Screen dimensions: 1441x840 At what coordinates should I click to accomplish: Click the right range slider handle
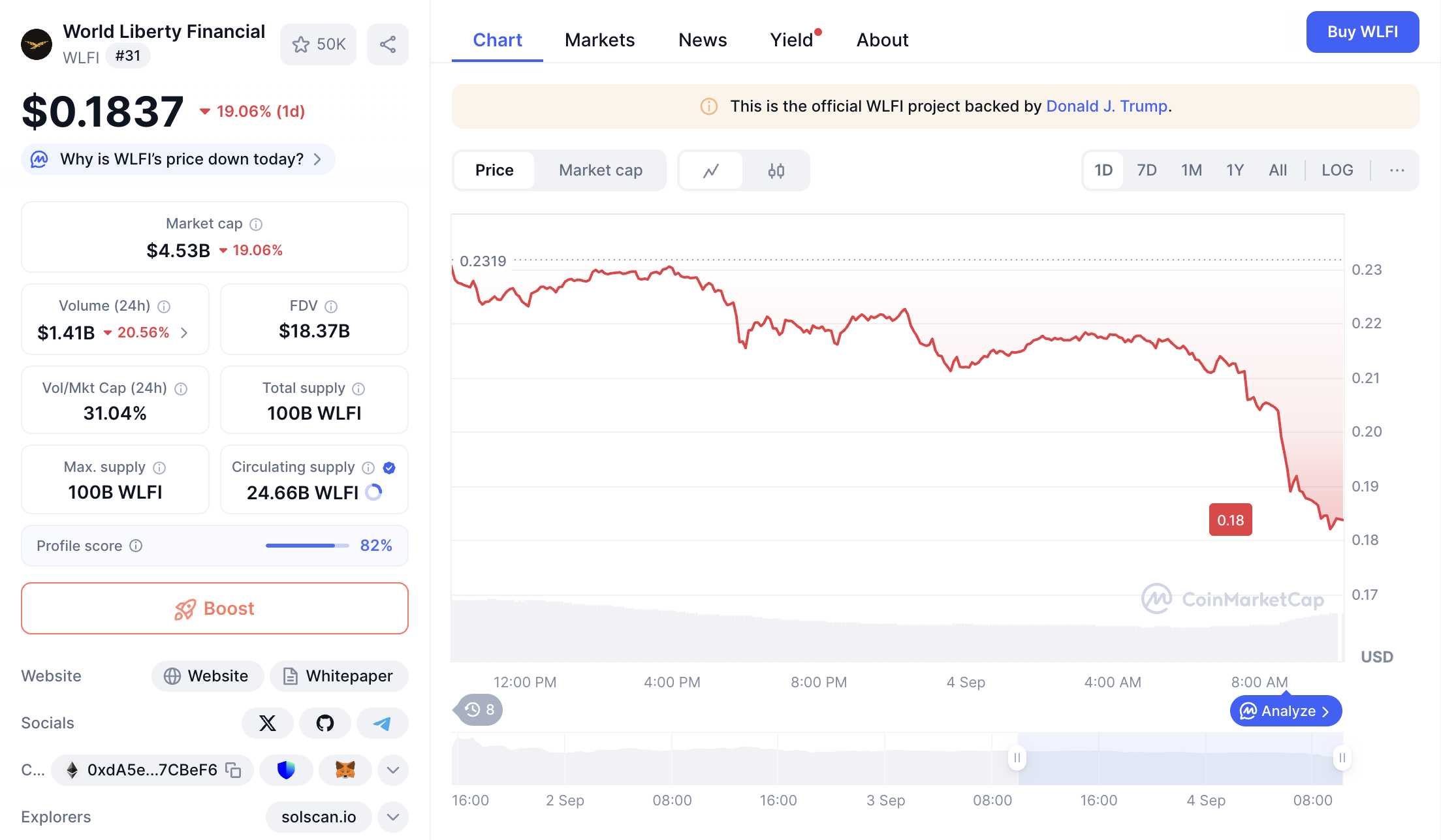click(1342, 758)
